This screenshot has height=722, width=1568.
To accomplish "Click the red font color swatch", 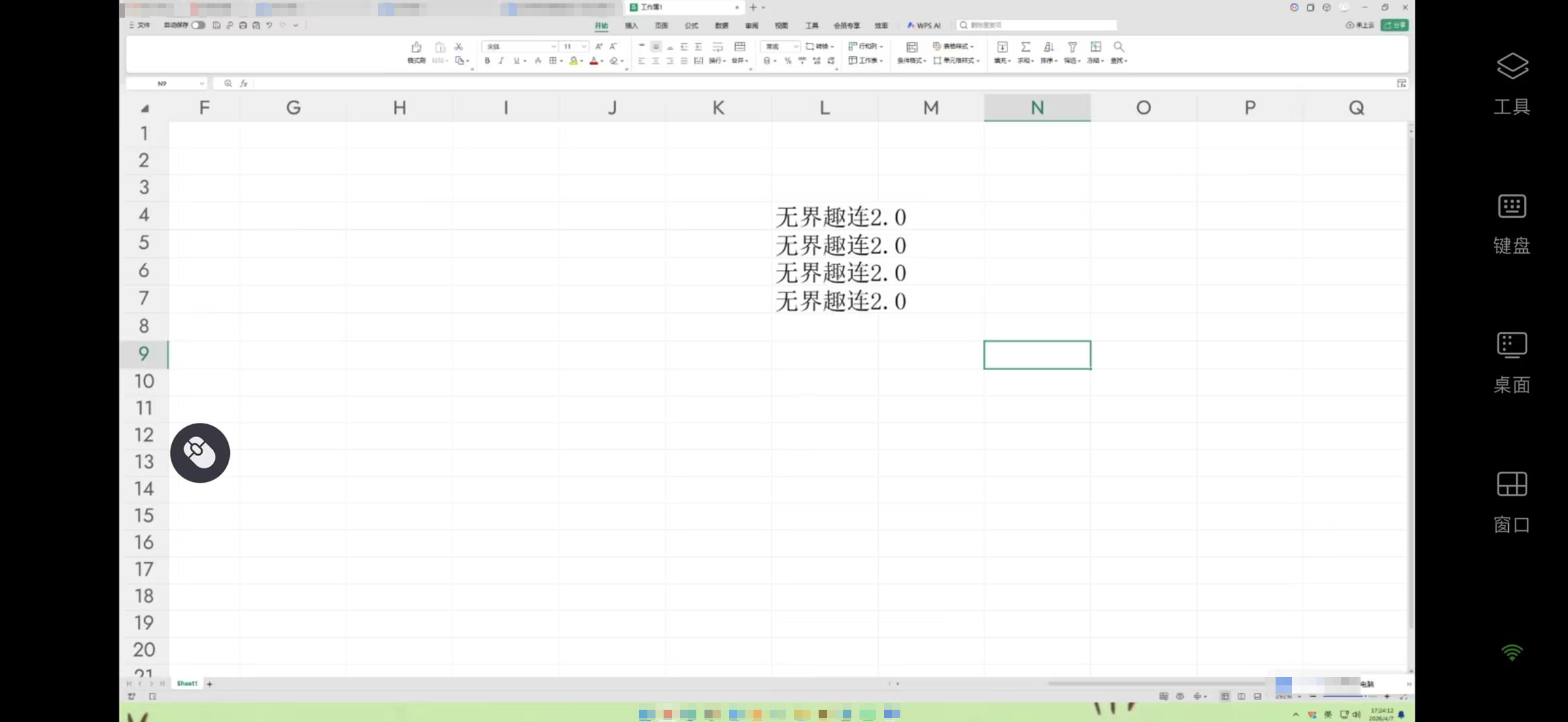I will click(x=594, y=61).
